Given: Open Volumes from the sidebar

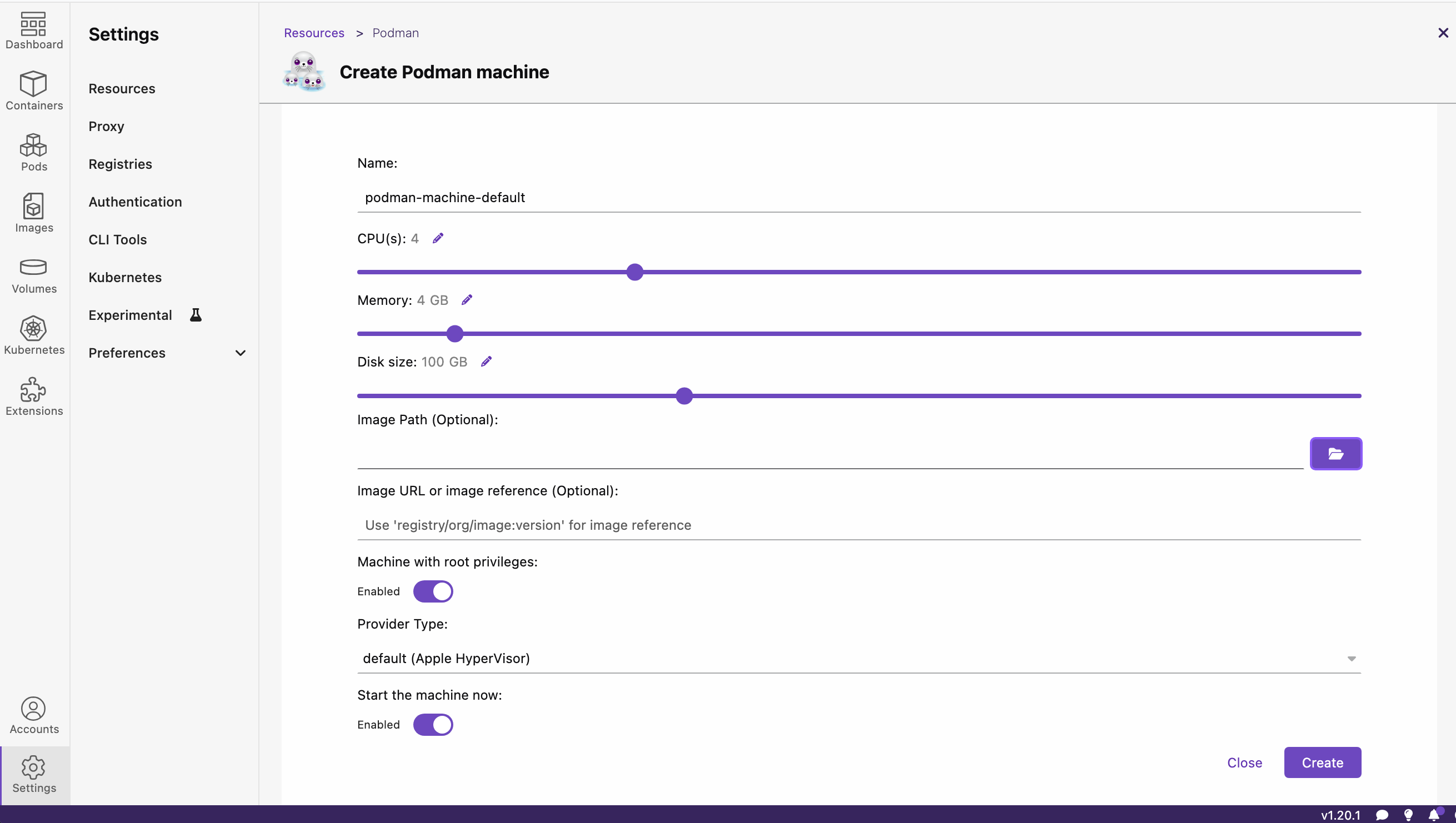Looking at the screenshot, I should (x=34, y=275).
